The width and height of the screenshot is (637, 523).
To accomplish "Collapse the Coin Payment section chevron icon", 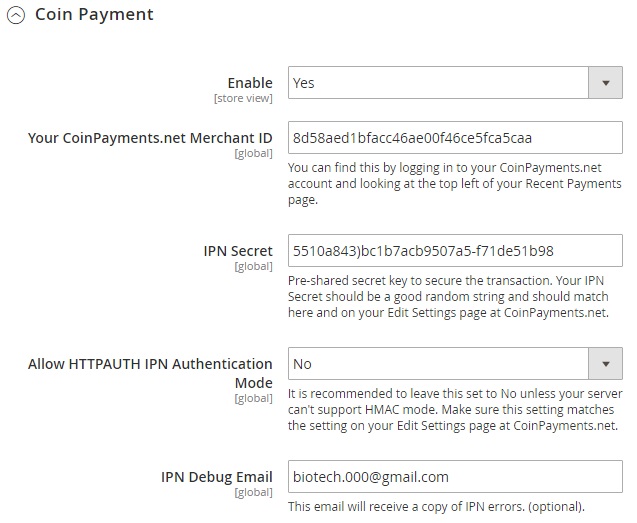I will 16,15.
